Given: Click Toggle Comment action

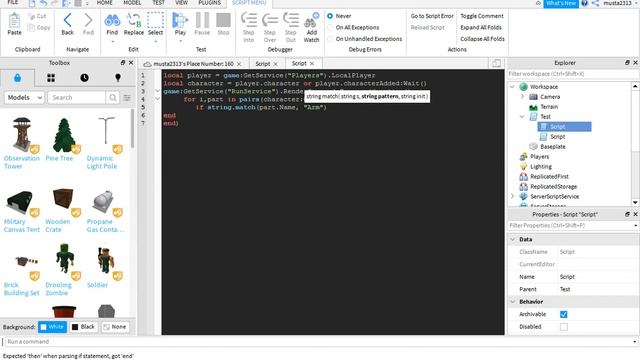Looking at the screenshot, I should click(482, 16).
